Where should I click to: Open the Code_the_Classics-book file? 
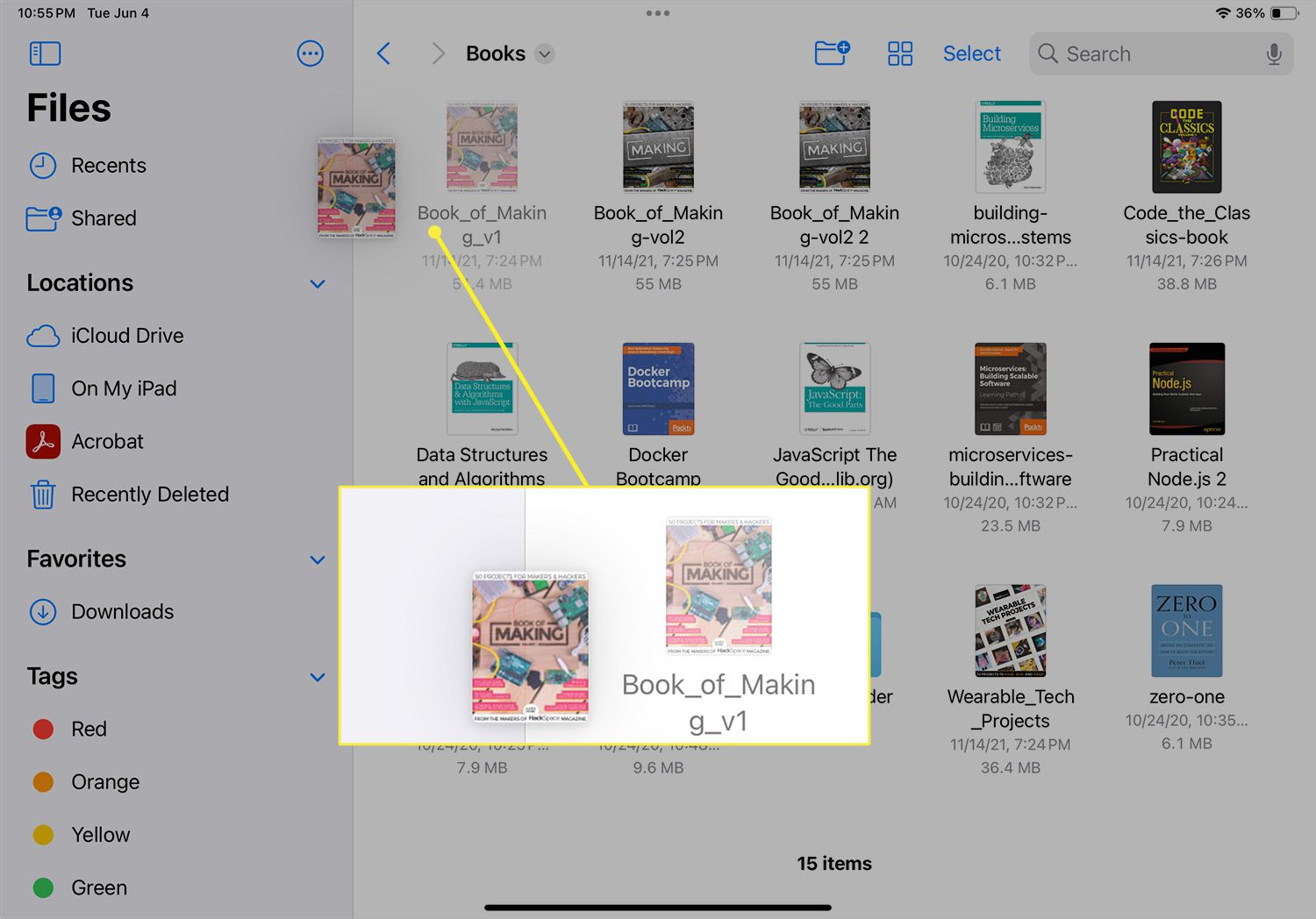[x=1186, y=147]
